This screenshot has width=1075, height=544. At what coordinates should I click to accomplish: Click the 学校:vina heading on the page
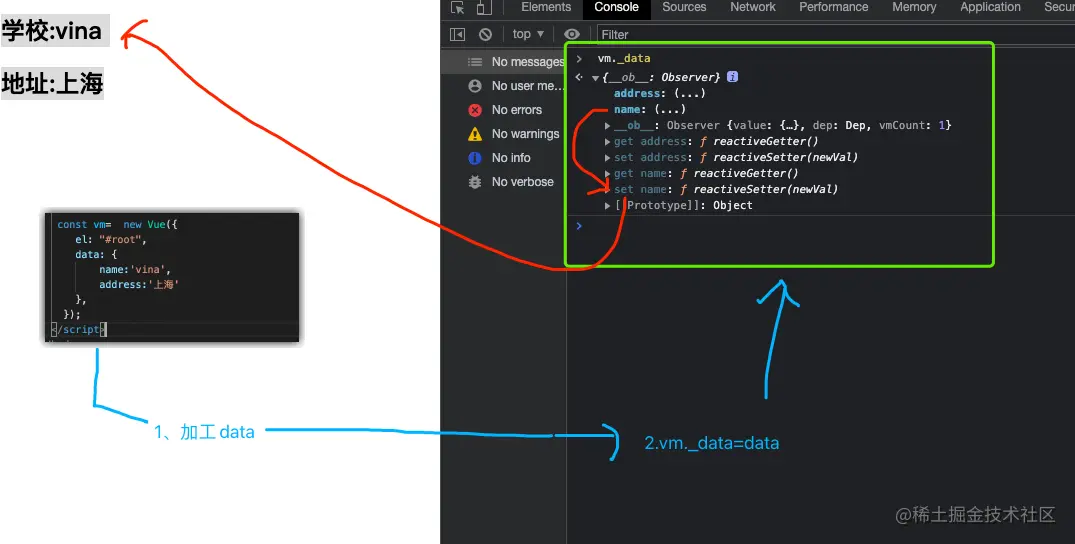55,31
